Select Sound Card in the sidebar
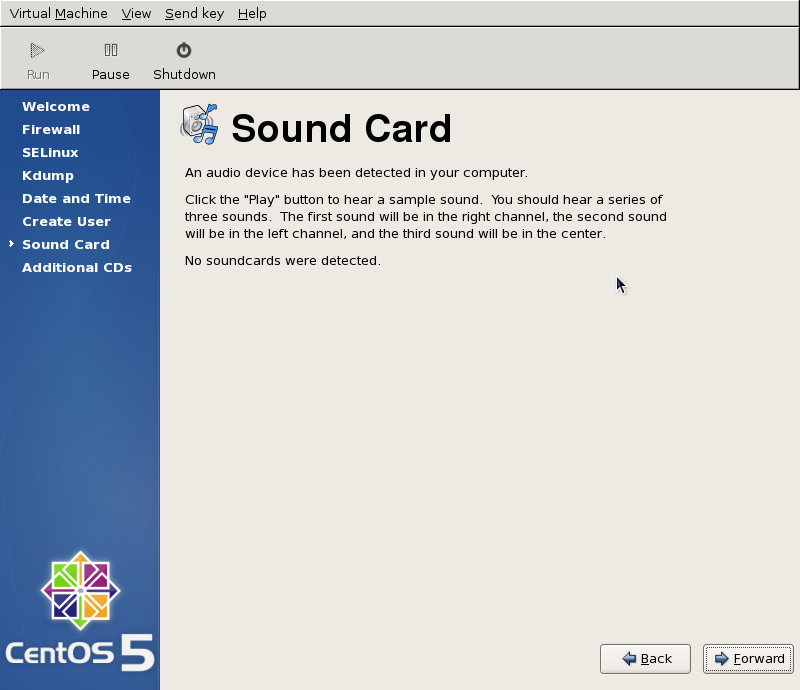This screenshot has height=690, width=800. click(66, 244)
